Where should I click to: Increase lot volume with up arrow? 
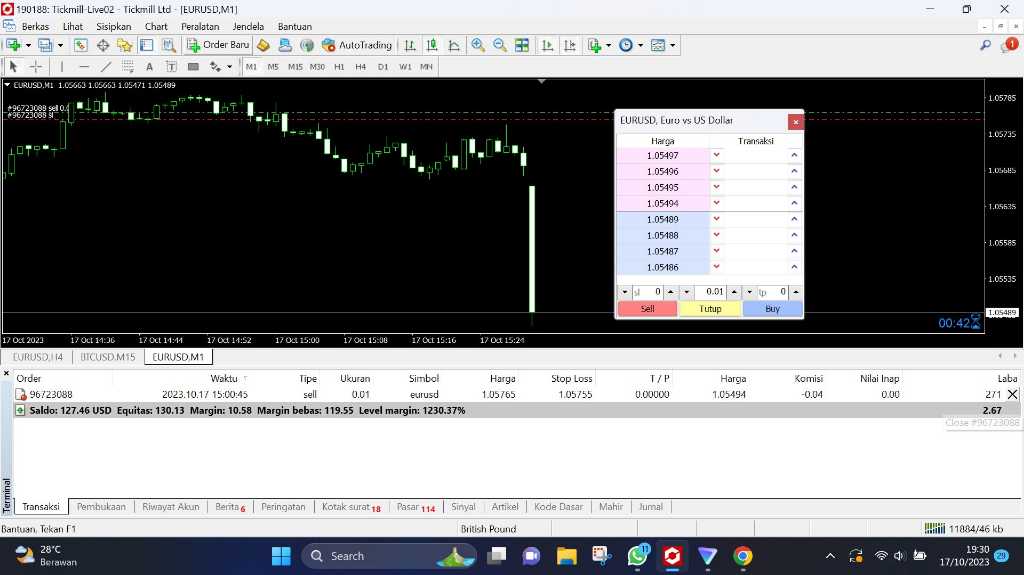(735, 292)
